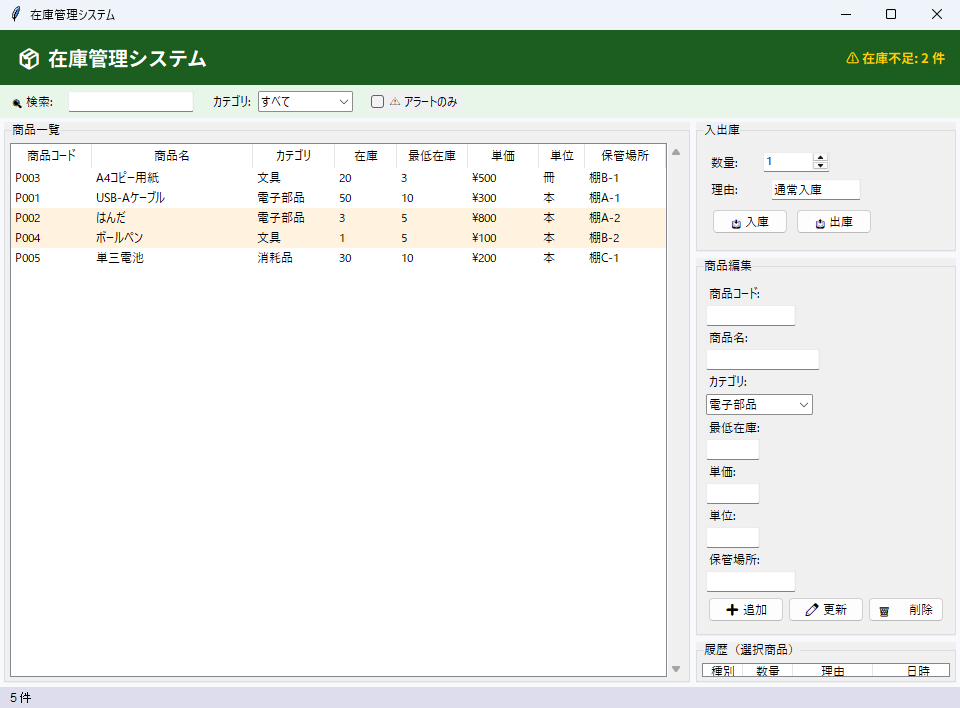Focus the 検索 text field
This screenshot has height=708, width=960.
coord(131,102)
